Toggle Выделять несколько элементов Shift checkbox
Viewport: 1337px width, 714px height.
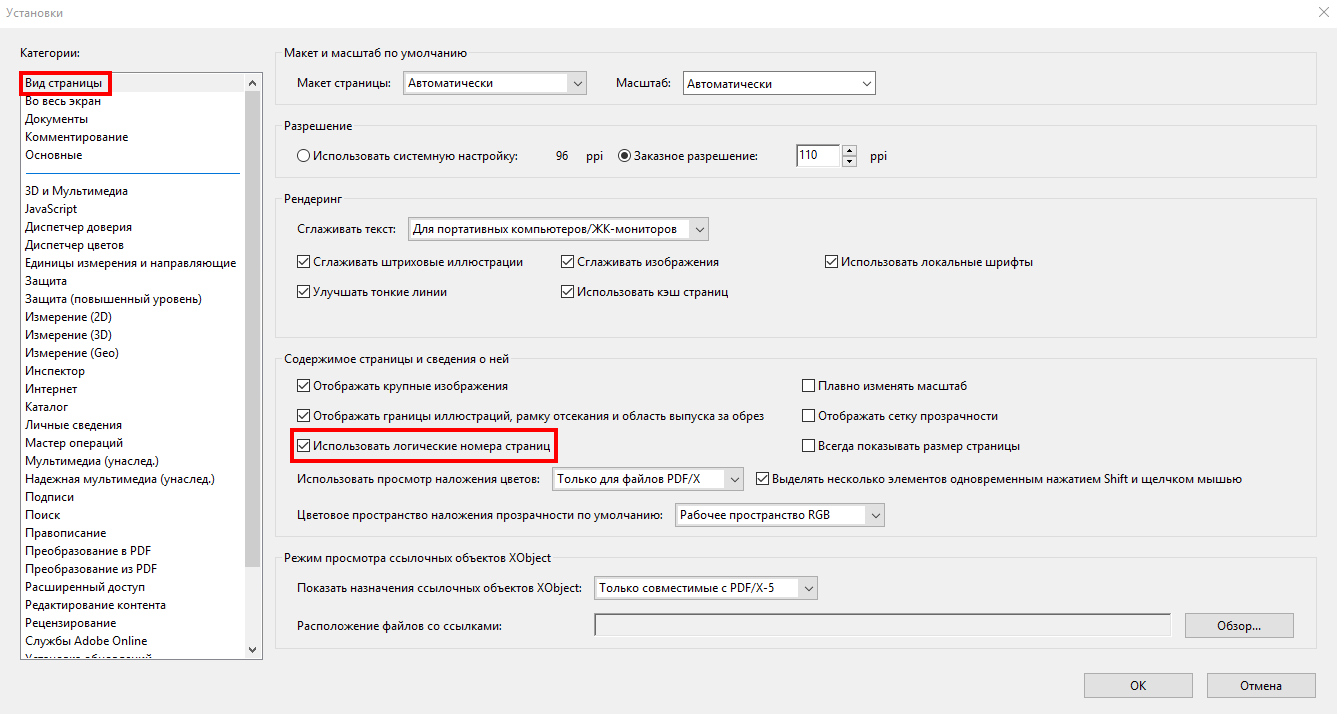pos(764,479)
